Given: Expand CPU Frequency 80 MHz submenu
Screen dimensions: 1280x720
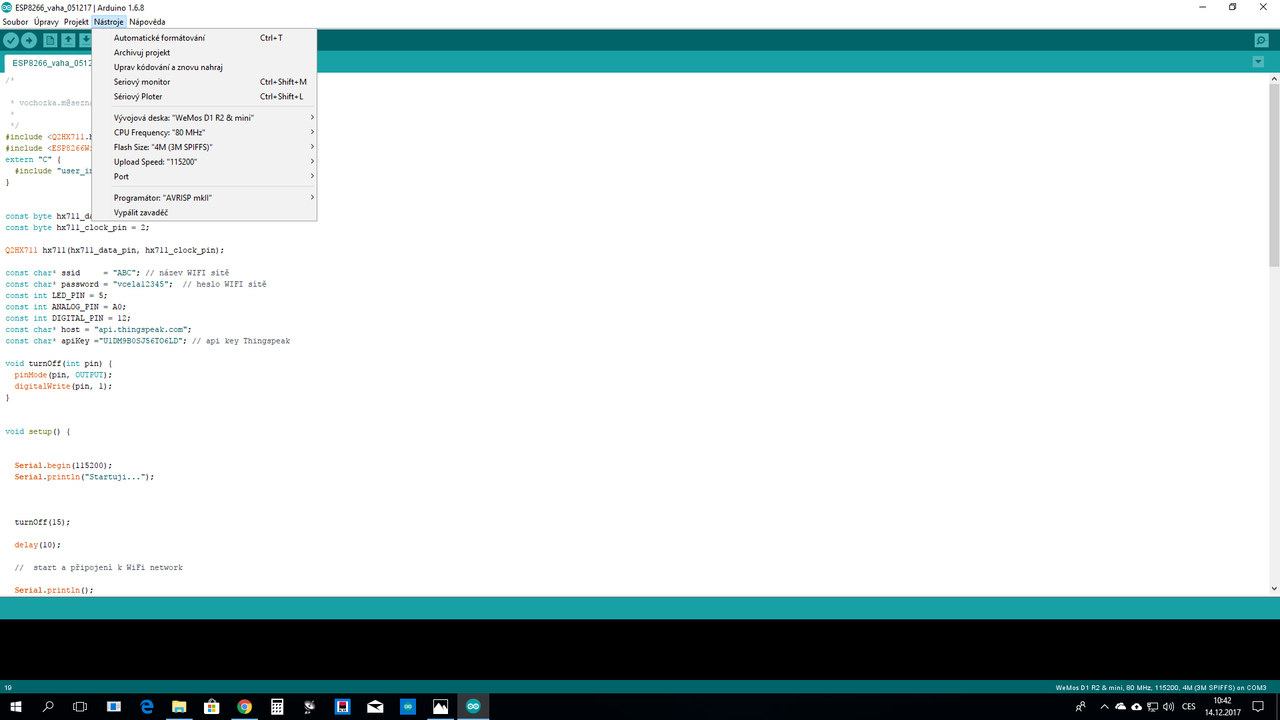Looking at the screenshot, I should pyautogui.click(x=204, y=132).
